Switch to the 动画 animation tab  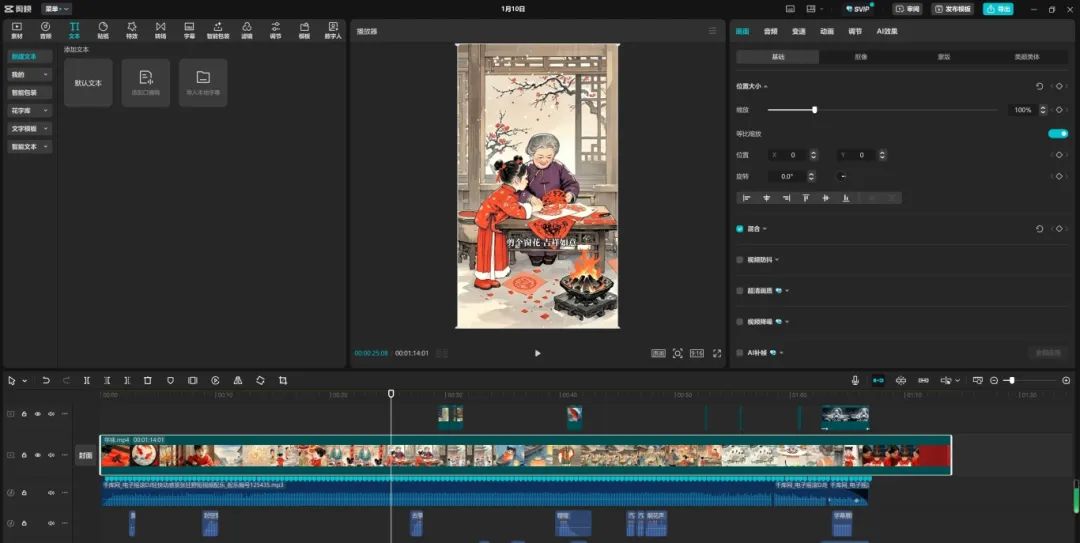tap(827, 31)
